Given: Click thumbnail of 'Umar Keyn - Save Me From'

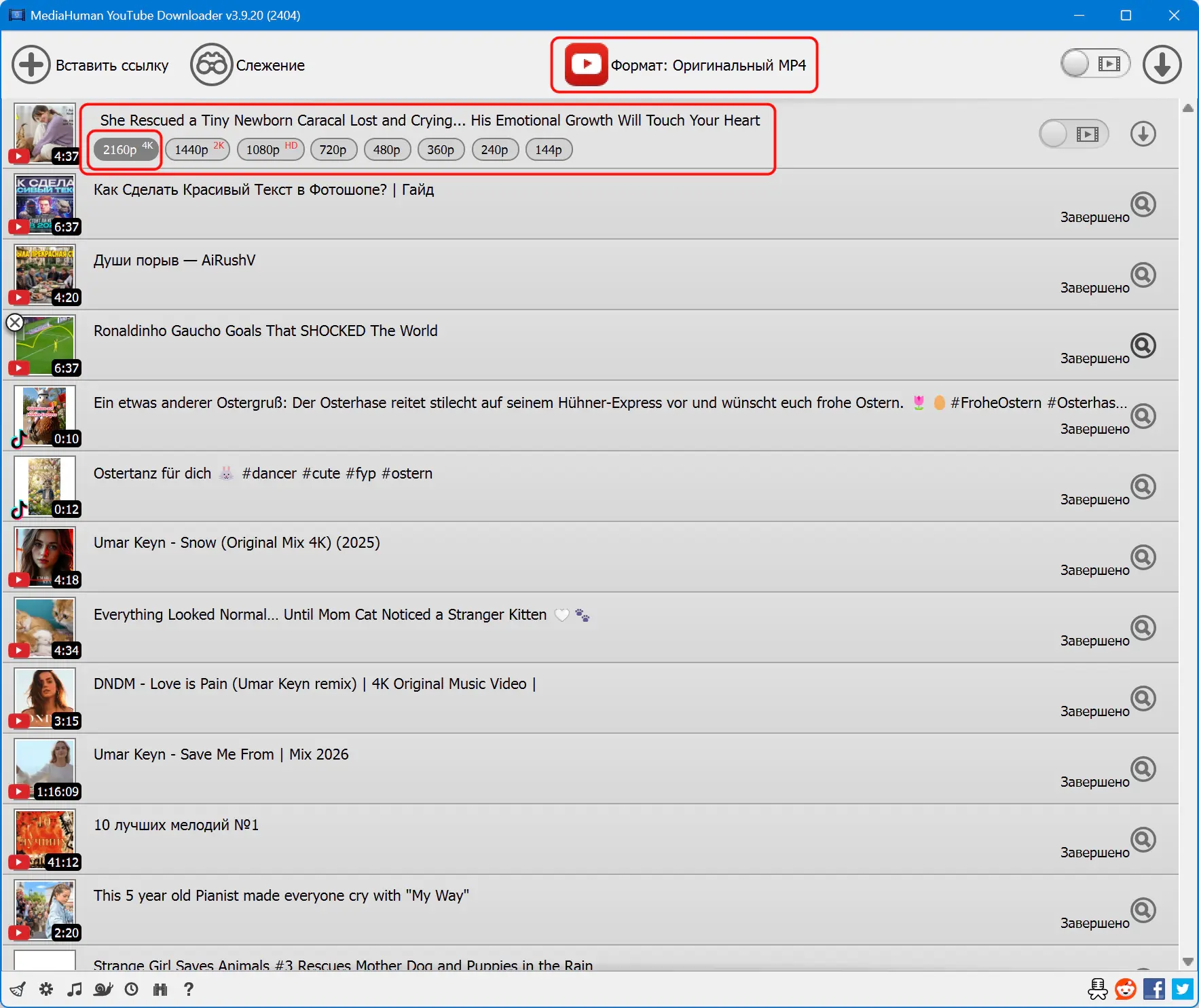Looking at the screenshot, I should pyautogui.click(x=45, y=769).
